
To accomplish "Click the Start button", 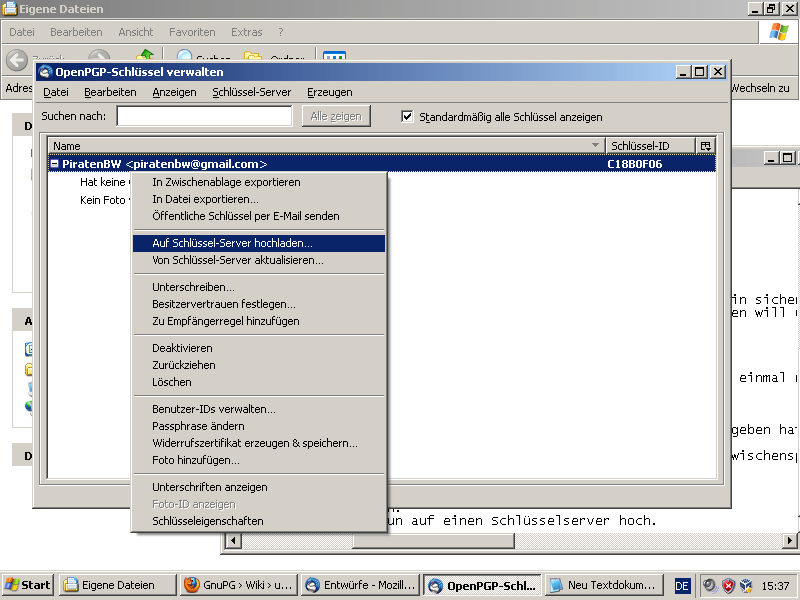I will click(28, 585).
